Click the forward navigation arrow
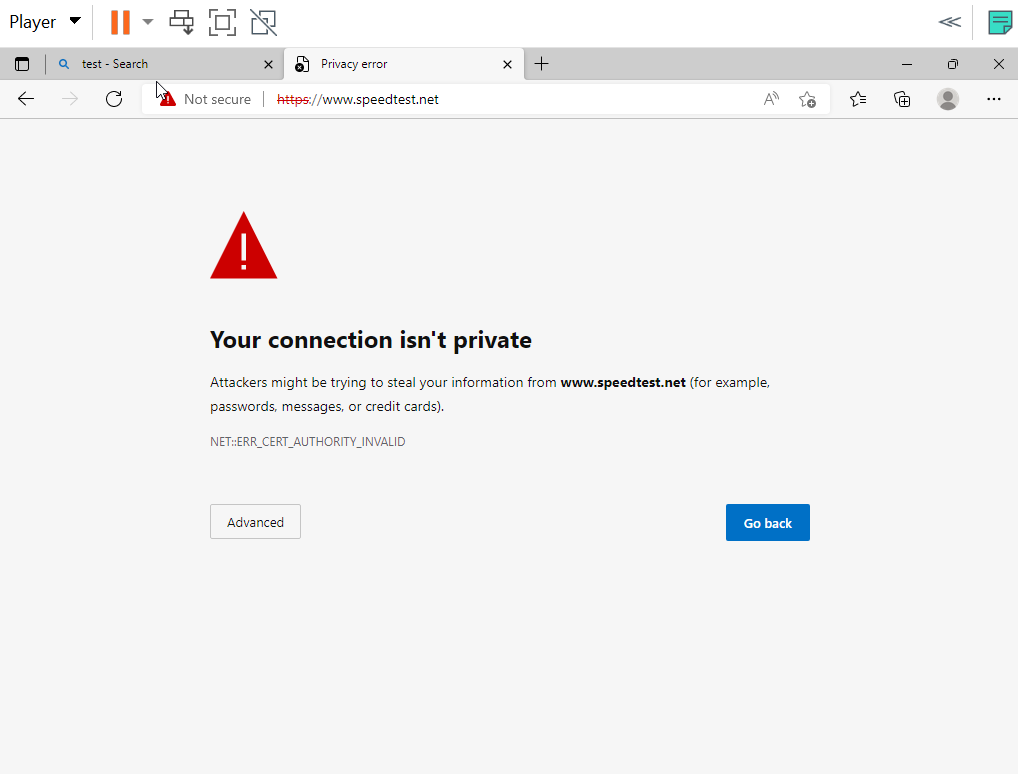The height and width of the screenshot is (774, 1018). [69, 99]
